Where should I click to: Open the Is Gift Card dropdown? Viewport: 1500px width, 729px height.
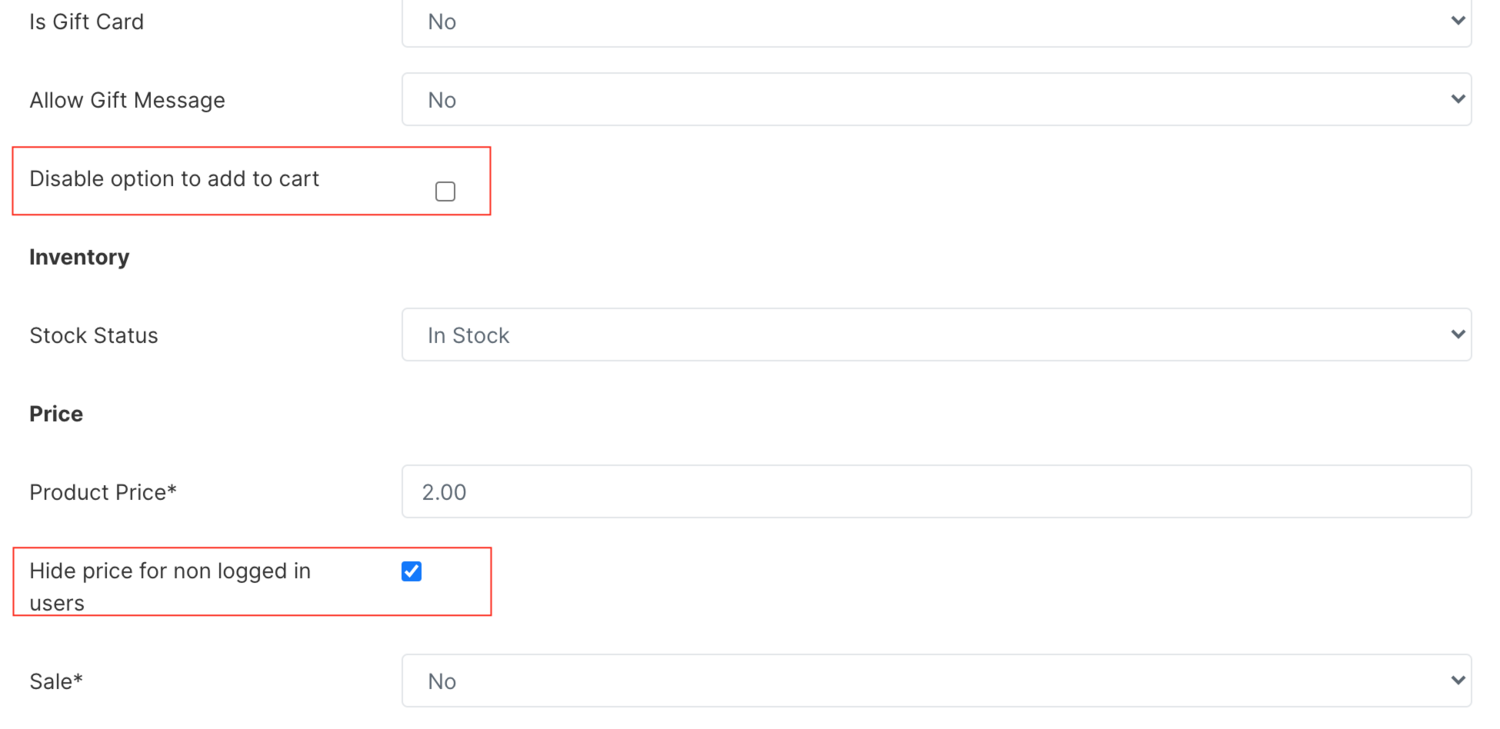click(x=936, y=22)
